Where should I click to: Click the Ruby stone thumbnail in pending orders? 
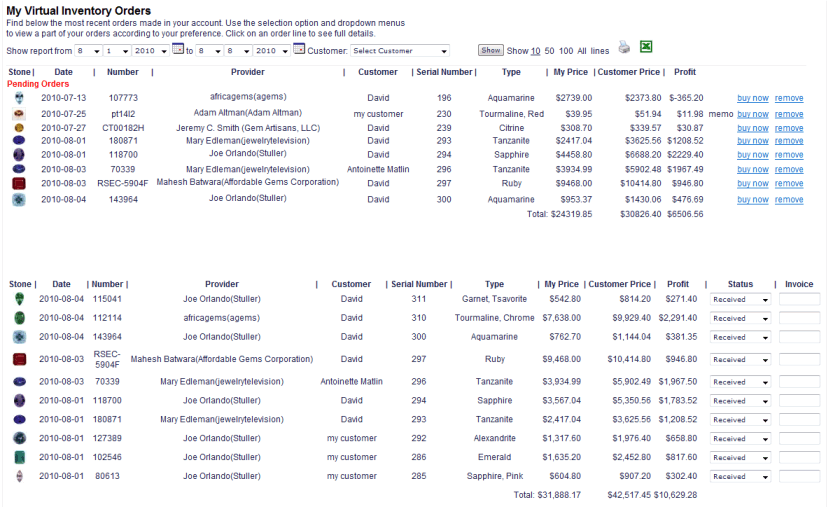click(18, 183)
